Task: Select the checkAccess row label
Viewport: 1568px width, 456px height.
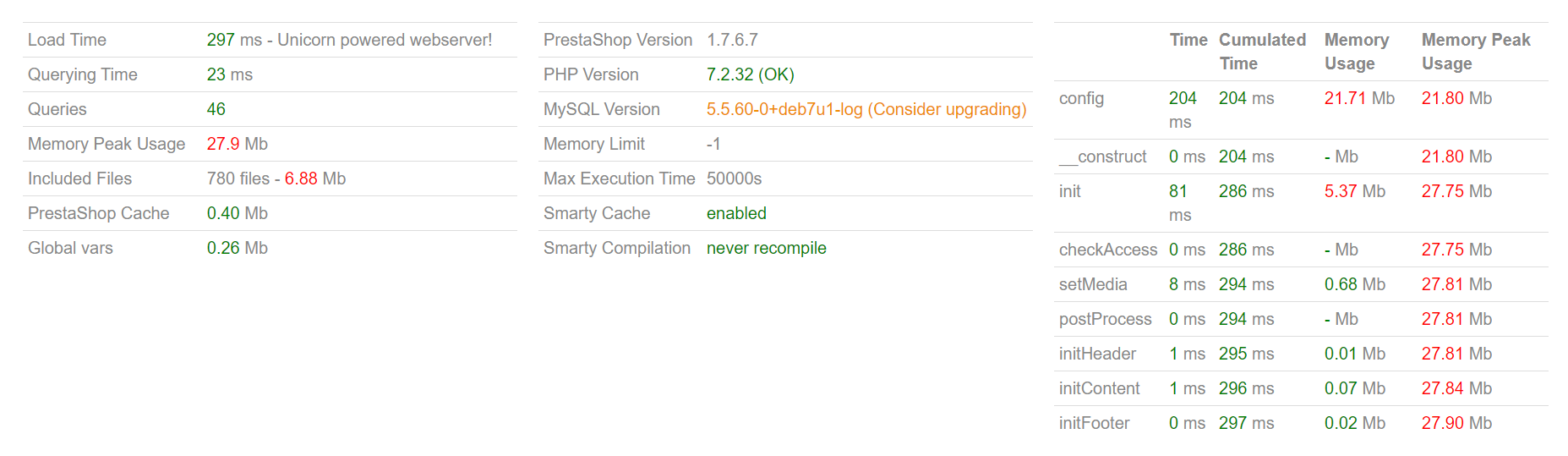Action: [1108, 250]
